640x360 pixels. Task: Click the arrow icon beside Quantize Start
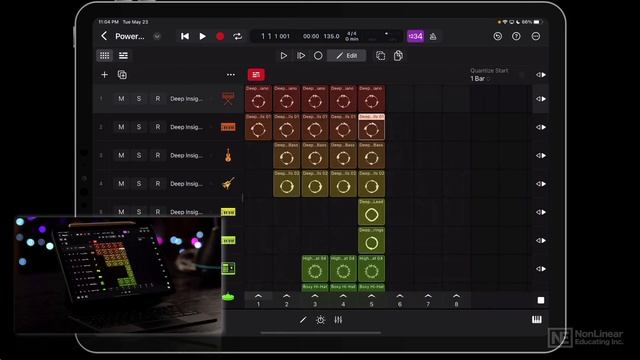pos(541,75)
